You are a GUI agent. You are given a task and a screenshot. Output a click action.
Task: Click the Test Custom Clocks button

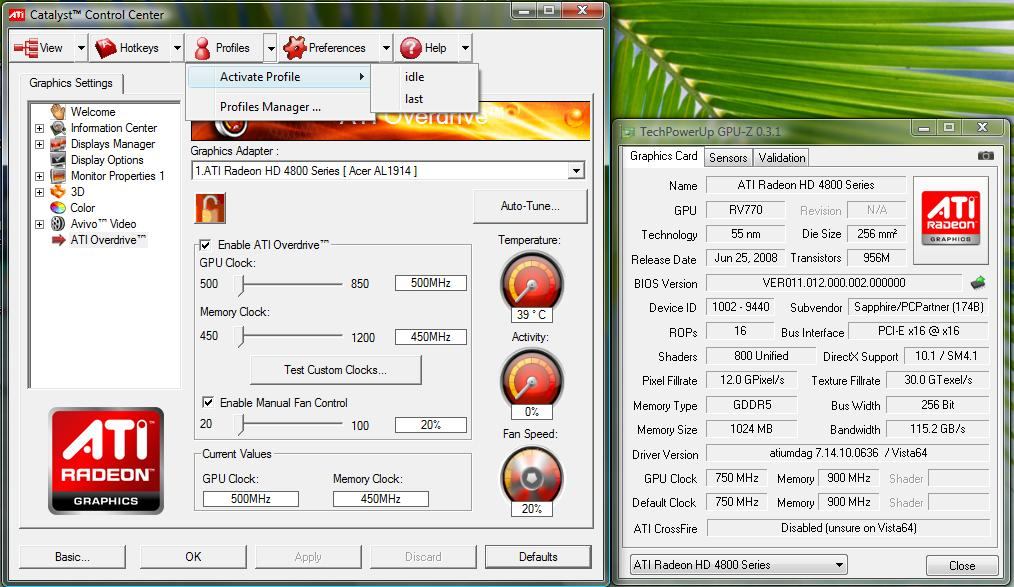pyautogui.click(x=336, y=370)
